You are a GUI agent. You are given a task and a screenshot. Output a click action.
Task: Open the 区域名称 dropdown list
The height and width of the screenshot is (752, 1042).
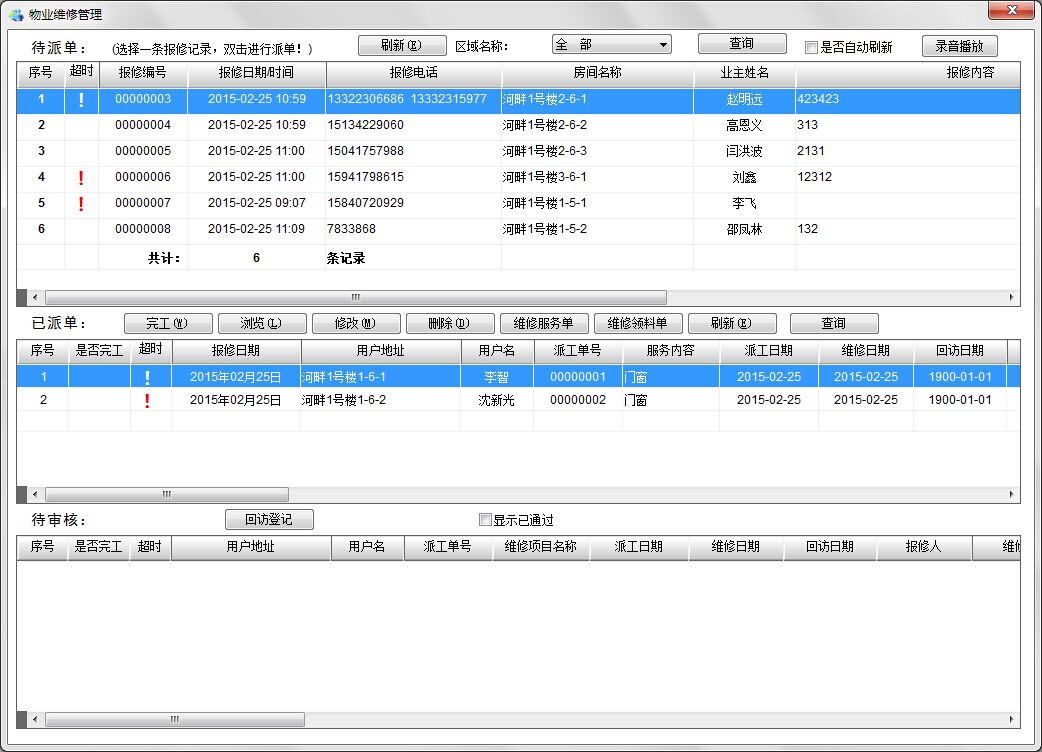(663, 45)
